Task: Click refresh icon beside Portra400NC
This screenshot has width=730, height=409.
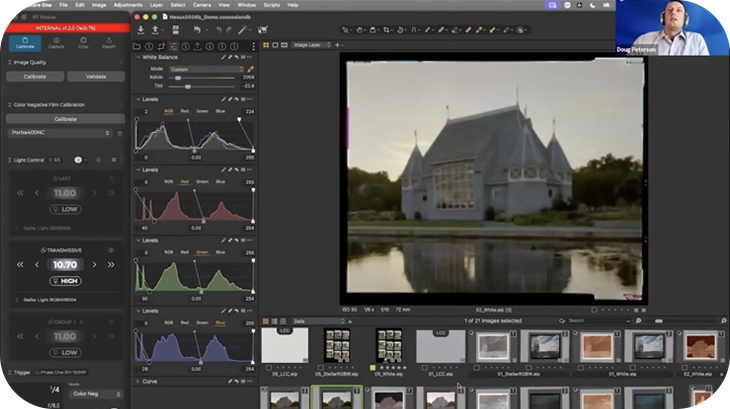Action: click(120, 134)
